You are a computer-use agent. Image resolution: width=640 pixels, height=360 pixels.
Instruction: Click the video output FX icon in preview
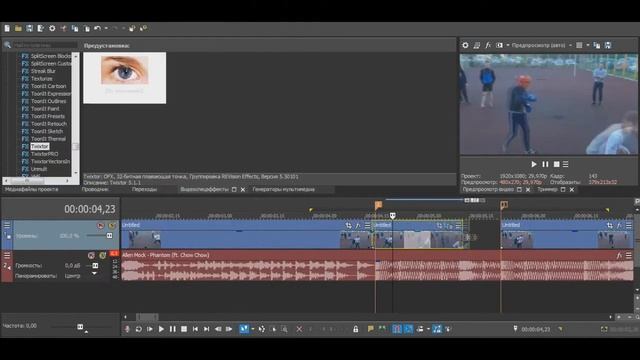488,45
